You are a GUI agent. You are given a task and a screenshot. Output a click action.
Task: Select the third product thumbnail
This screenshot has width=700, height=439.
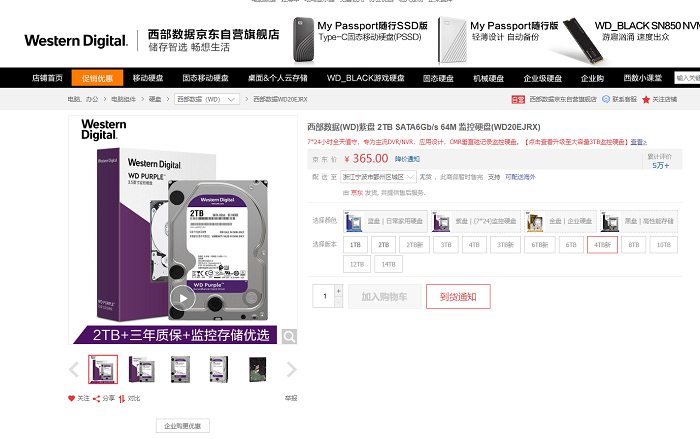pos(180,369)
